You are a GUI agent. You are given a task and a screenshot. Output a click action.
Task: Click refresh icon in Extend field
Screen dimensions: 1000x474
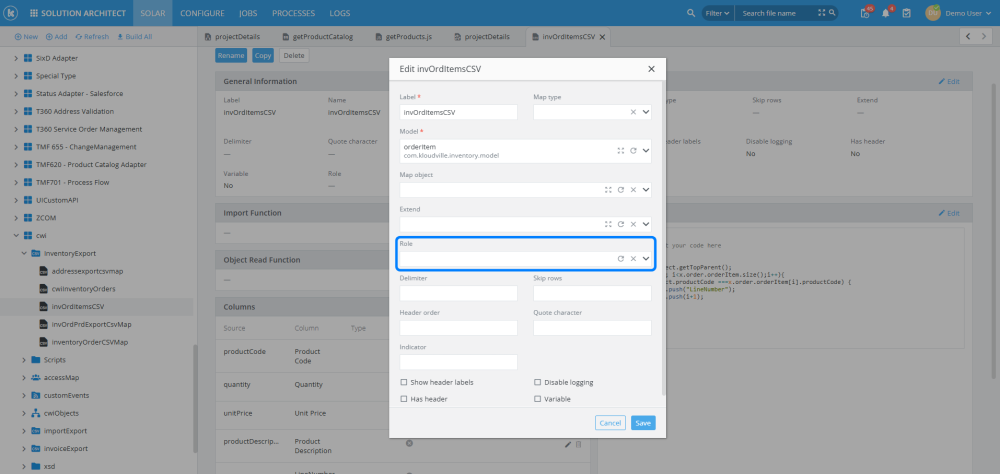[x=621, y=224]
